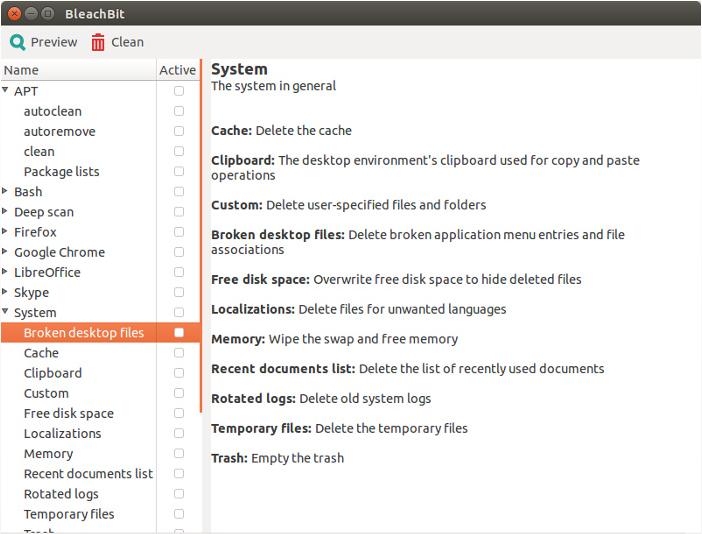Tick the Package lists checkbox
The image size is (702, 534).
point(179,171)
